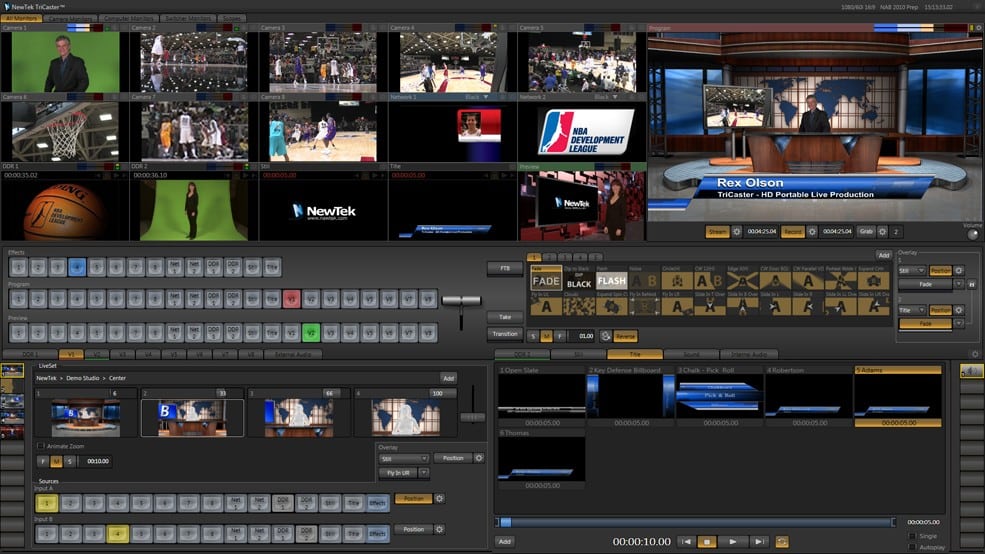Click the Stop playback button
This screenshot has width=985, height=554.
click(707, 541)
